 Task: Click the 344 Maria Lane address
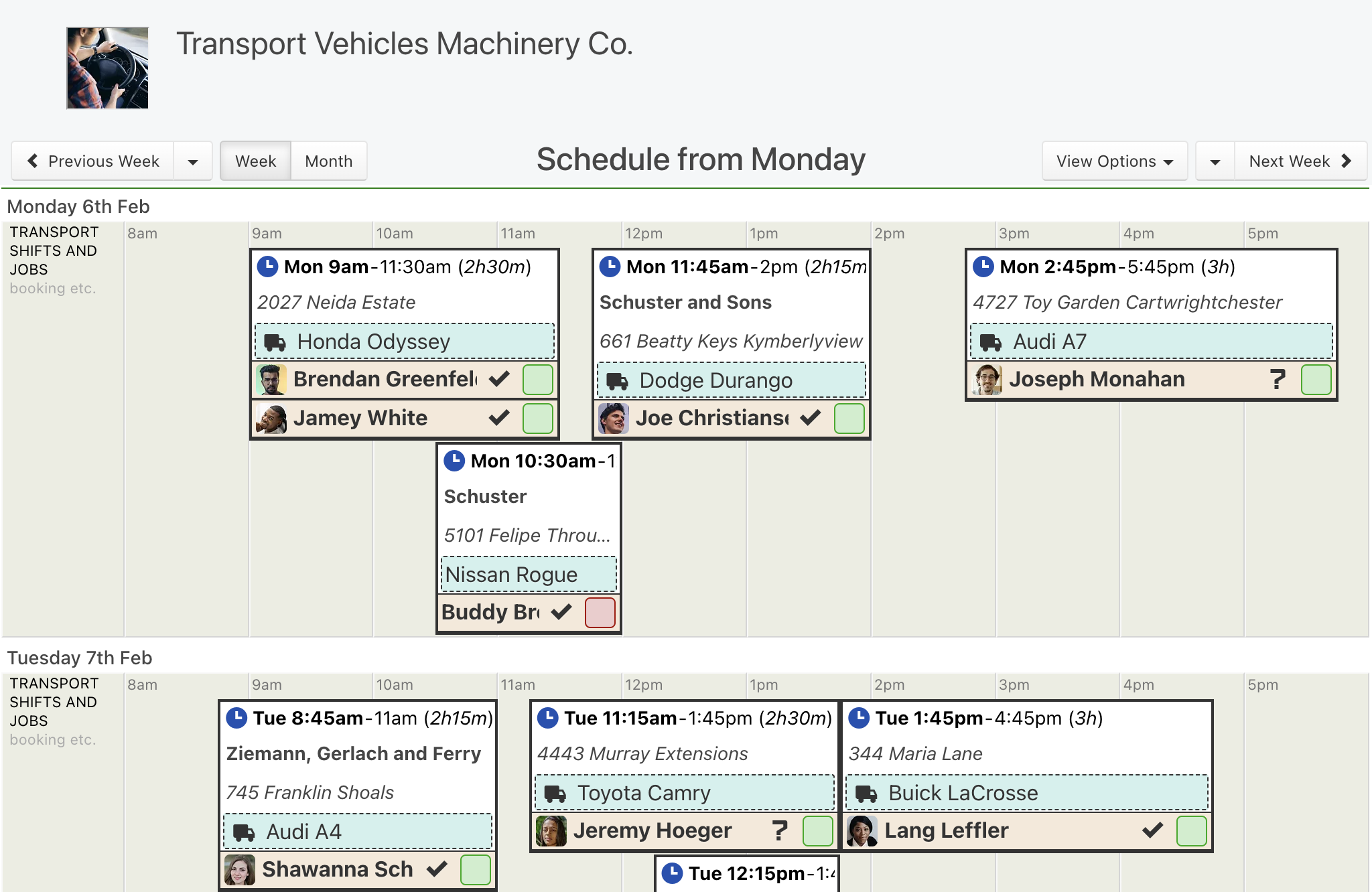pyautogui.click(x=915, y=754)
